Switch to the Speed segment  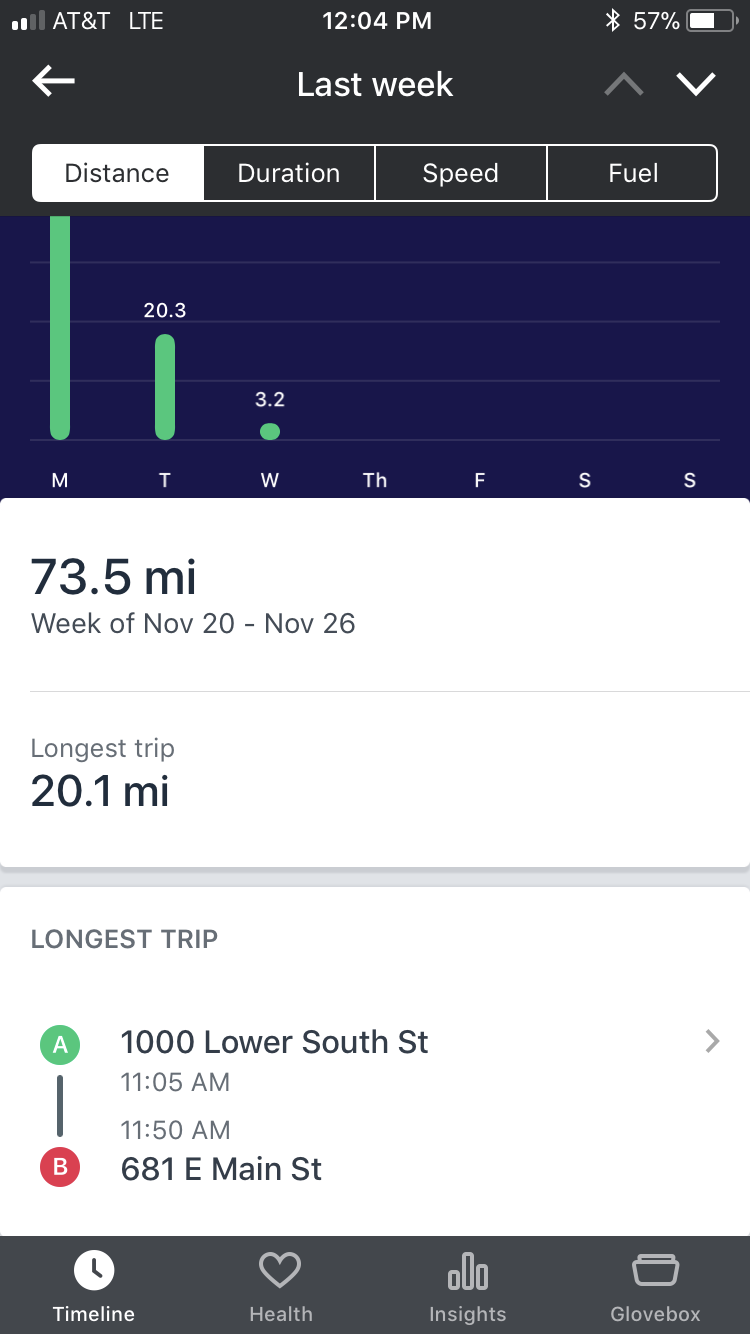tap(461, 173)
